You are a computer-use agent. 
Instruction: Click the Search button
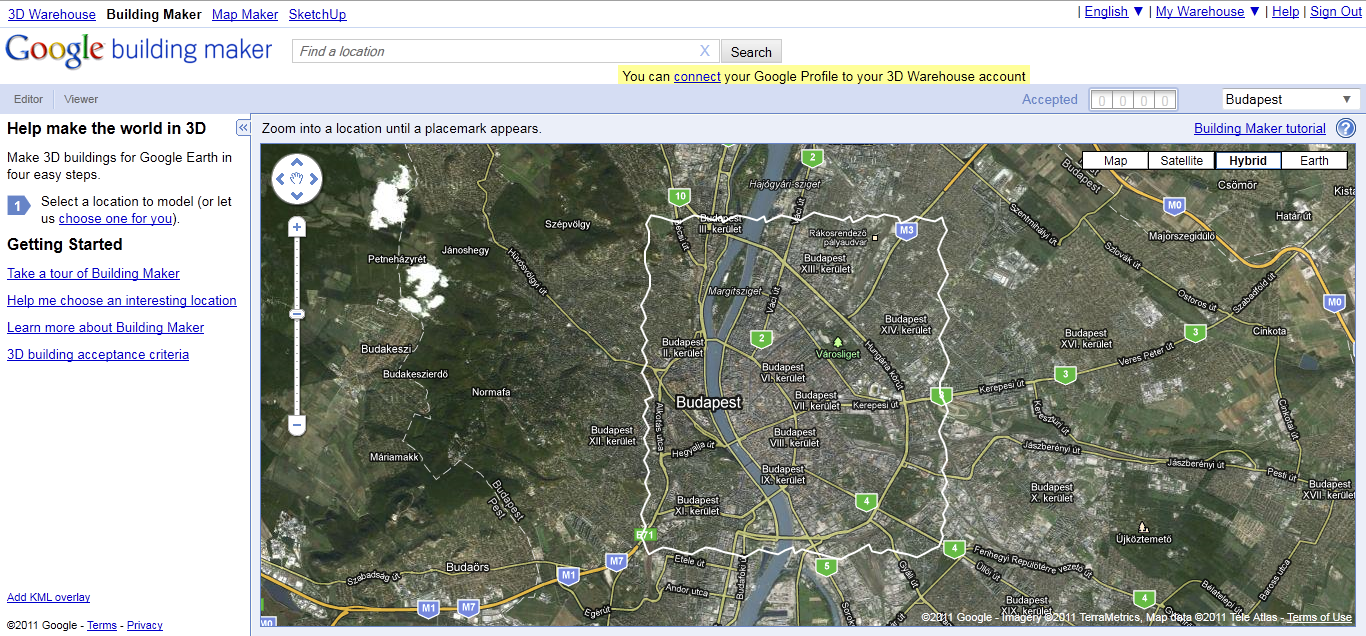tap(751, 52)
